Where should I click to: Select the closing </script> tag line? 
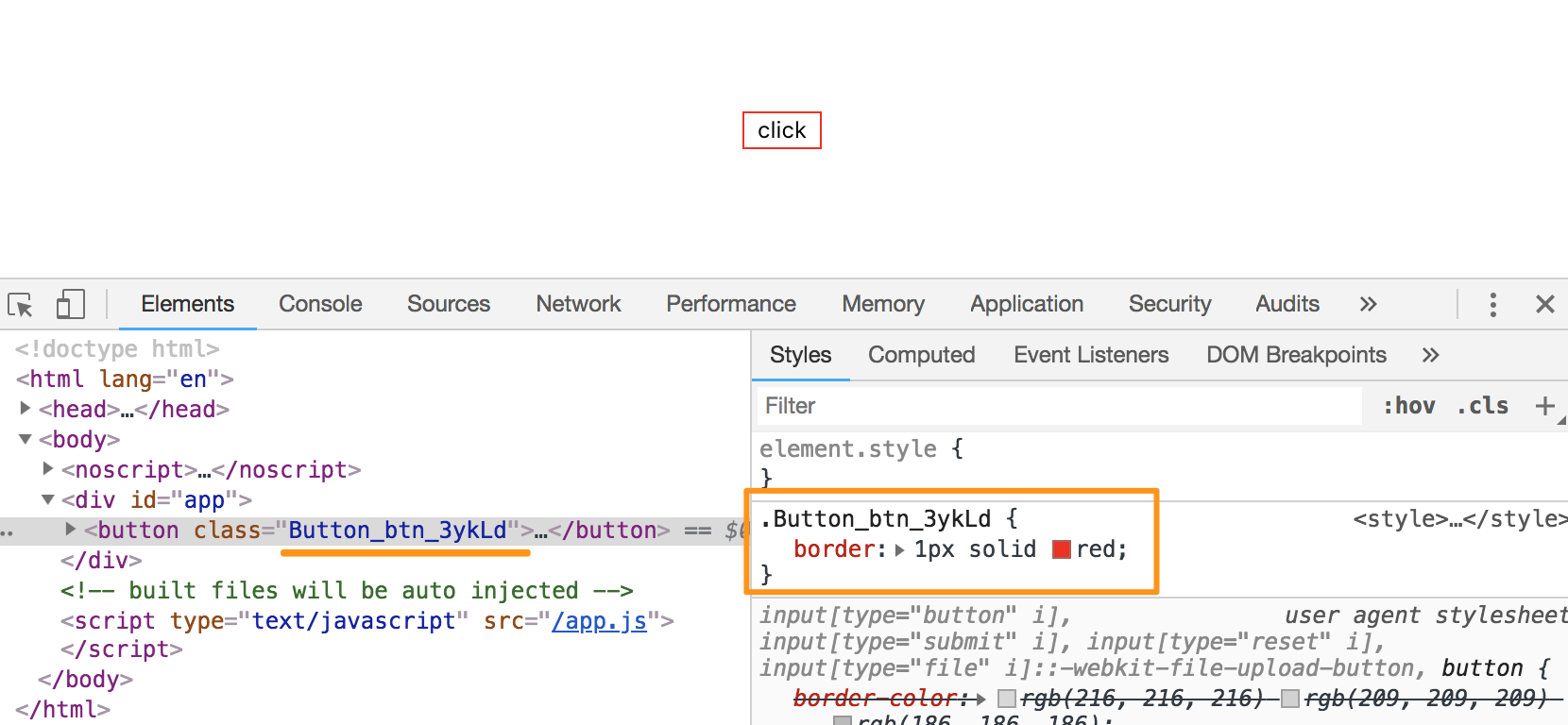(122, 649)
